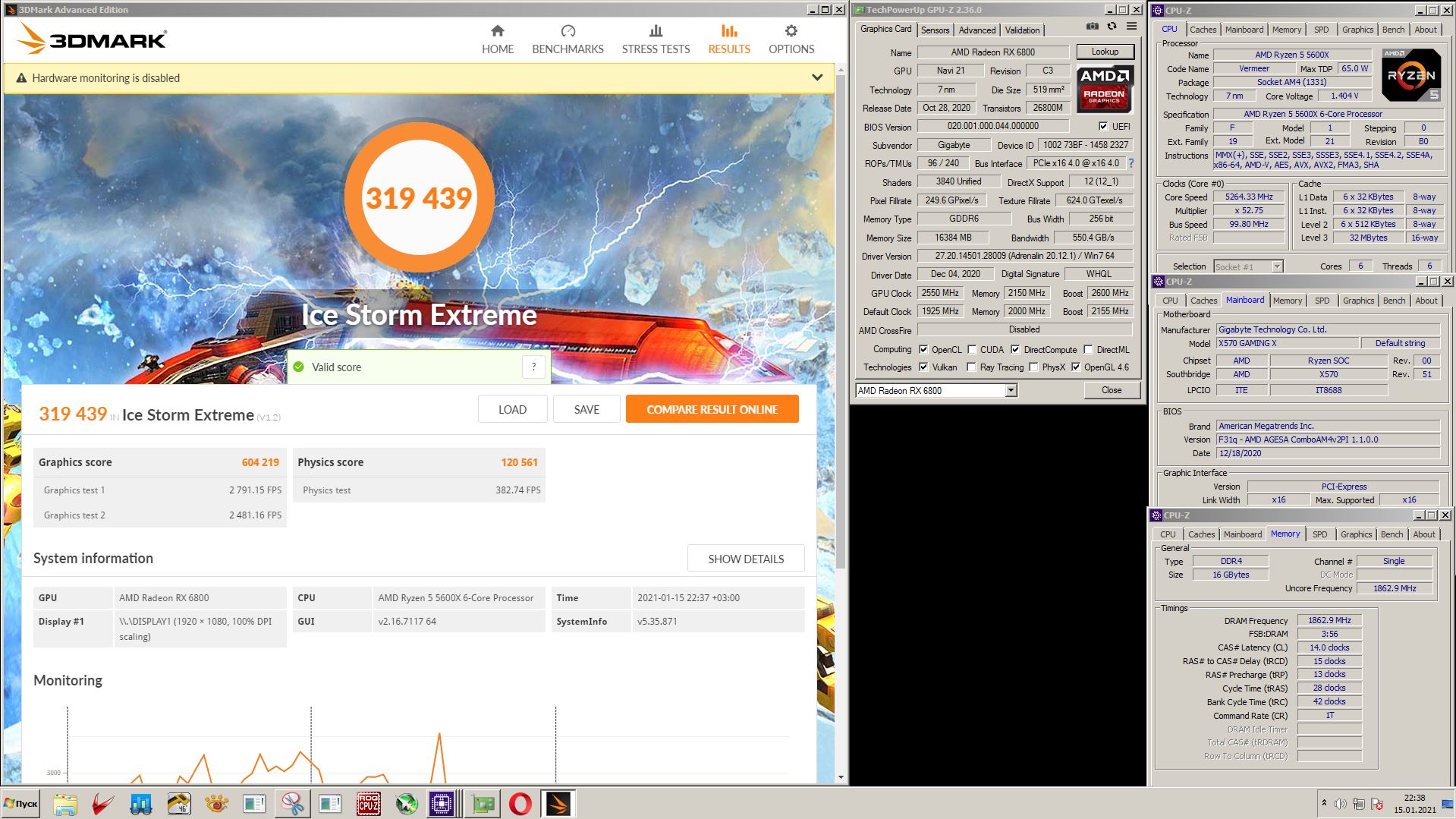The height and width of the screenshot is (819, 1456).
Task: Open GPU-Z graphics card taskbar icon
Action: pyautogui.click(x=483, y=804)
